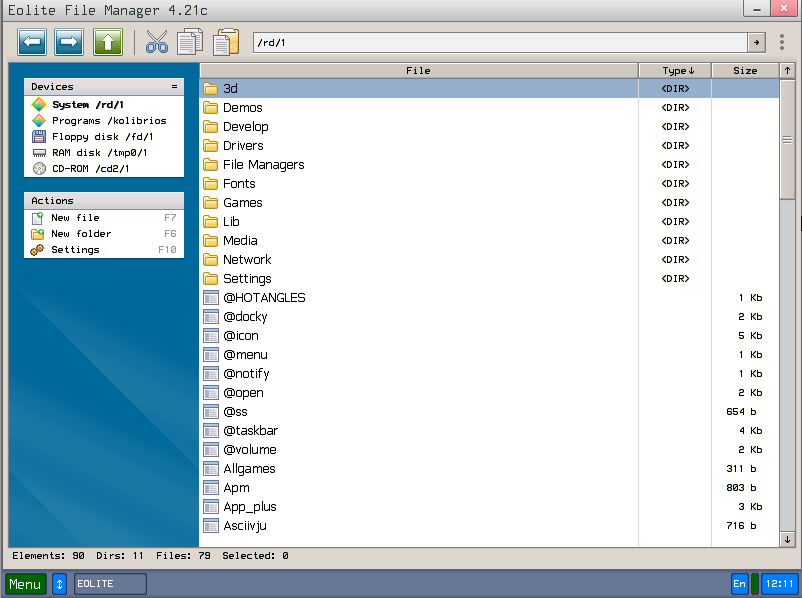Click the Back navigation arrow icon
This screenshot has width=802, height=598.
click(x=32, y=41)
